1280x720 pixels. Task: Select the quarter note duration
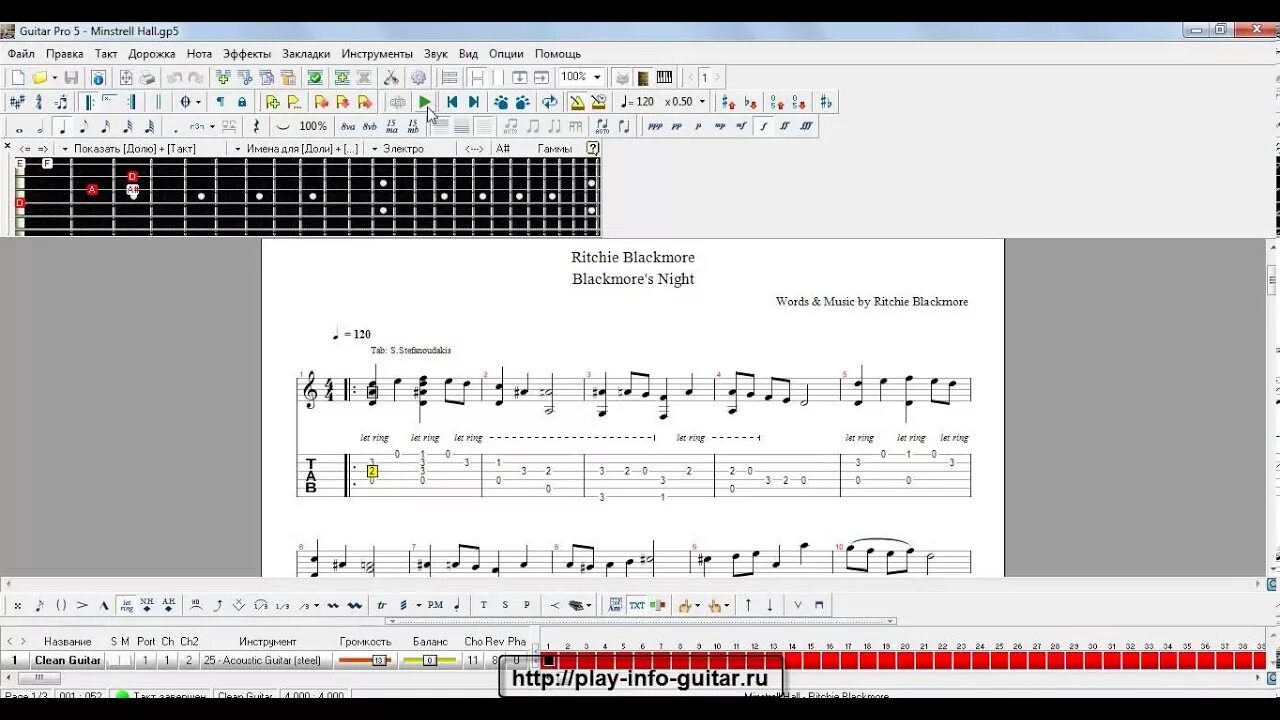point(62,127)
